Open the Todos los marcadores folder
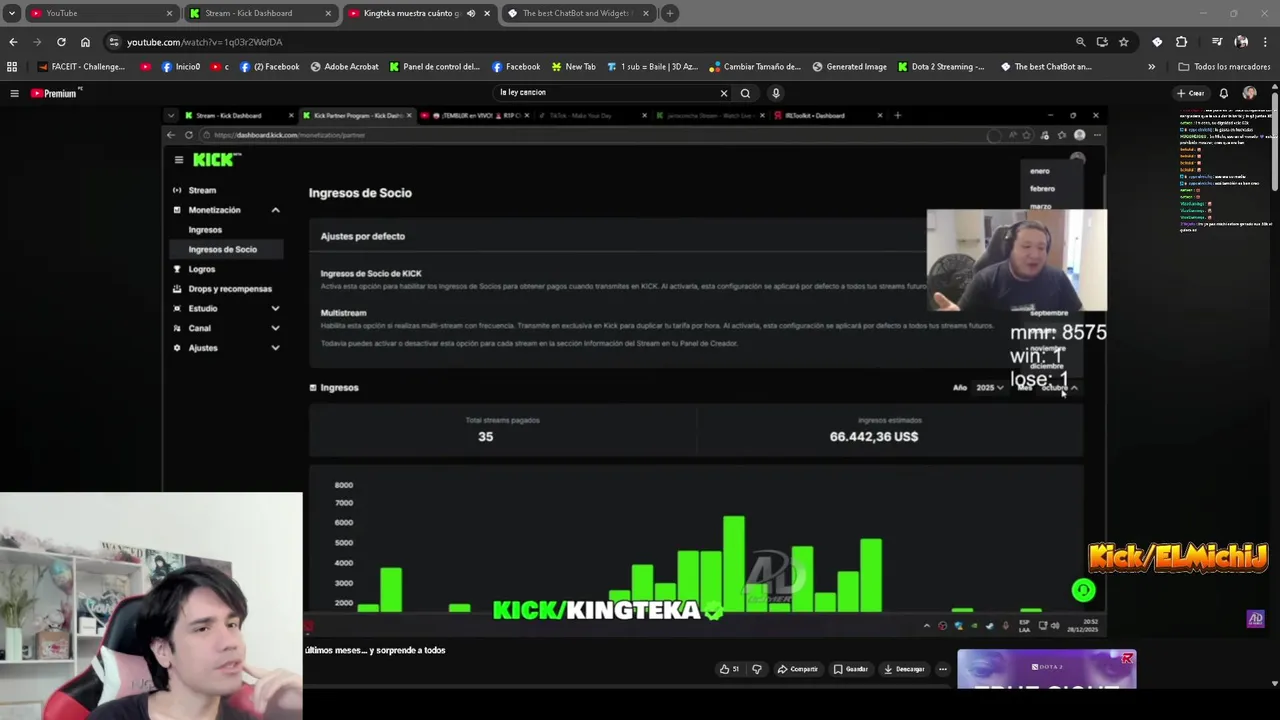 (x=1224, y=67)
